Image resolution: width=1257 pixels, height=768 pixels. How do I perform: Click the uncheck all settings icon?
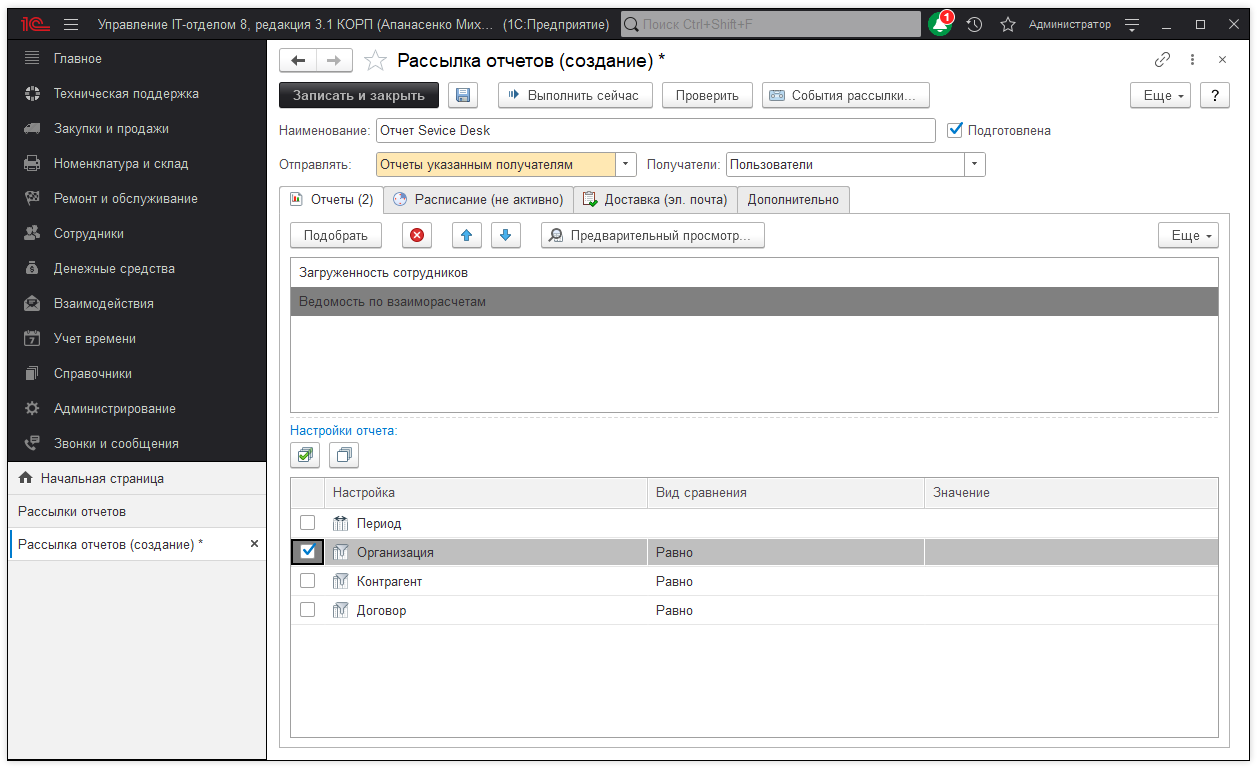(344, 455)
